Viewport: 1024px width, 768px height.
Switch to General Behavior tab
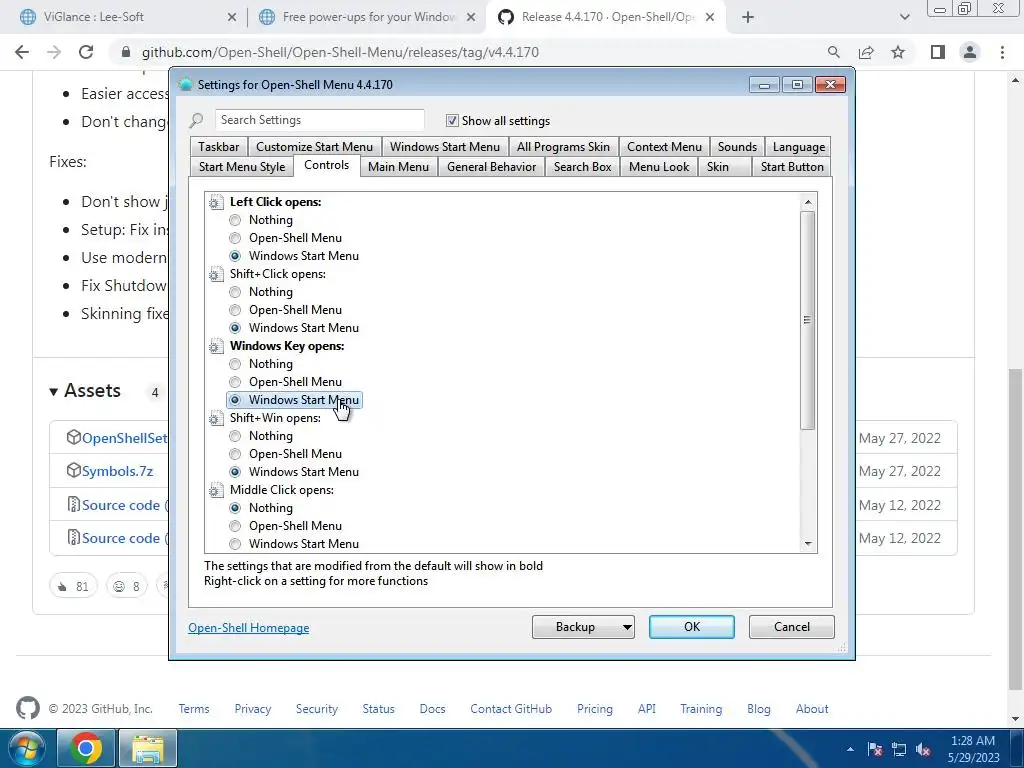491,167
